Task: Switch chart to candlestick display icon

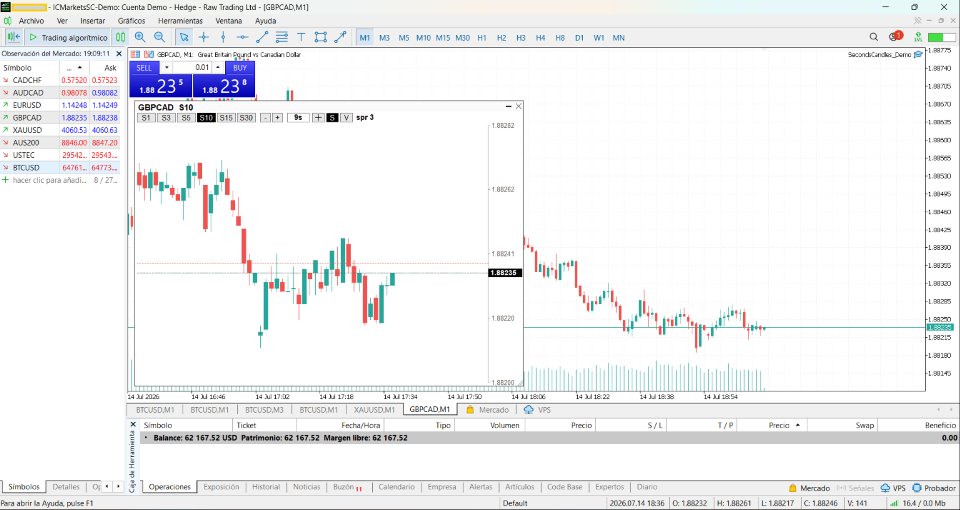Action: pyautogui.click(x=121, y=37)
